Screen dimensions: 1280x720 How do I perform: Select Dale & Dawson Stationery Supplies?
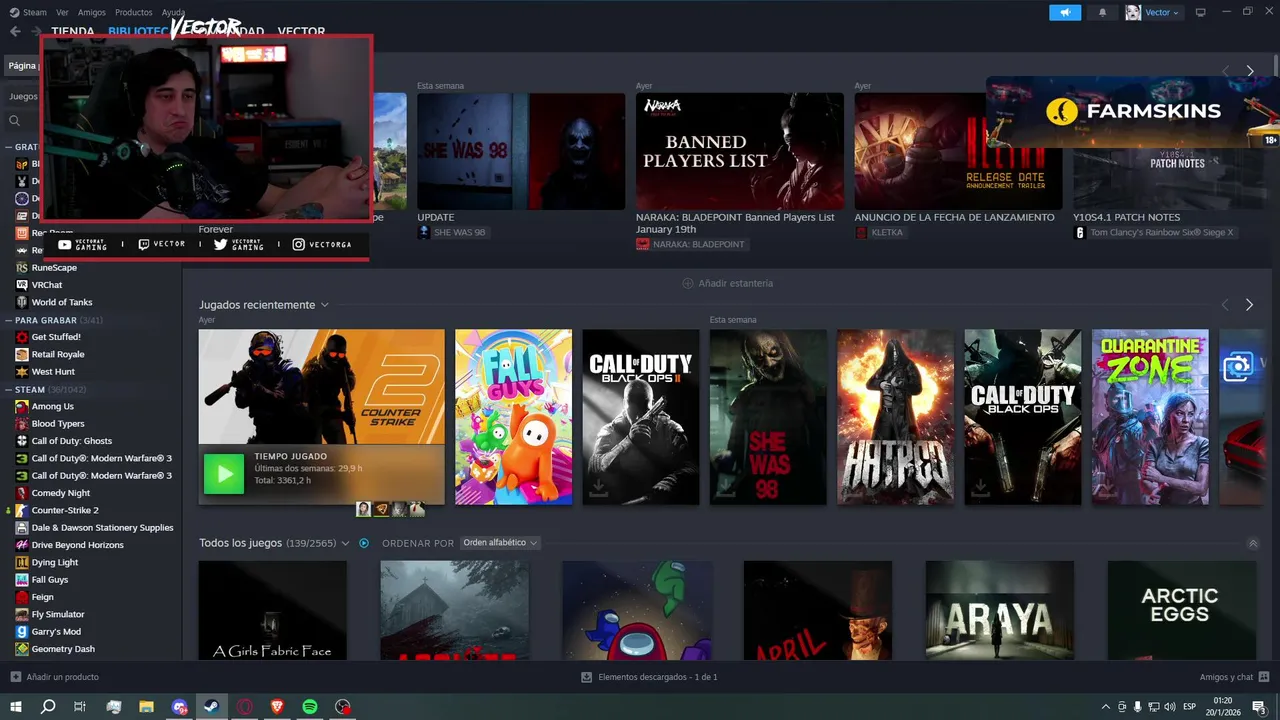(x=102, y=528)
